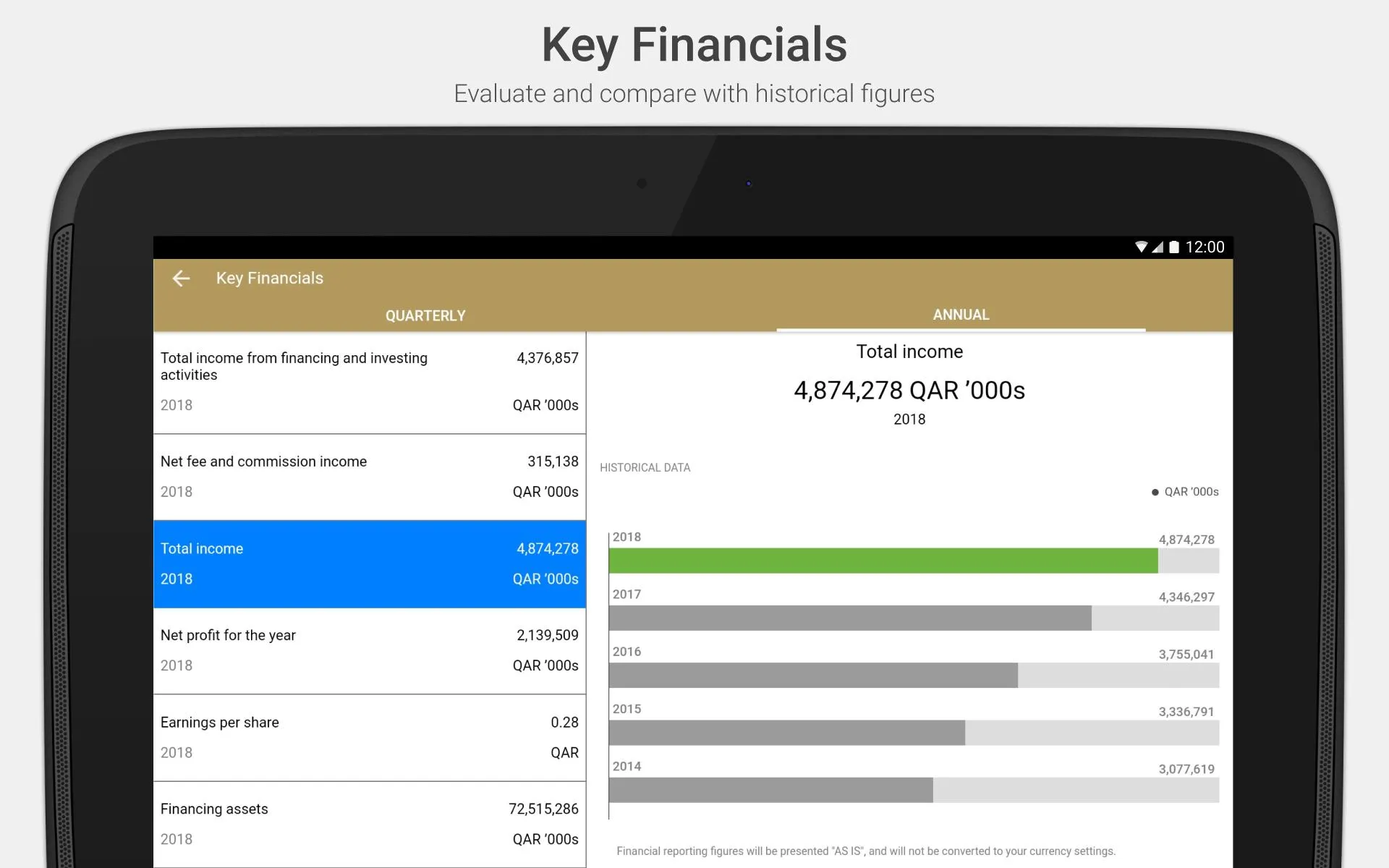The image size is (1389, 868).
Task: Tap the battery icon in status bar
Action: 1174,247
